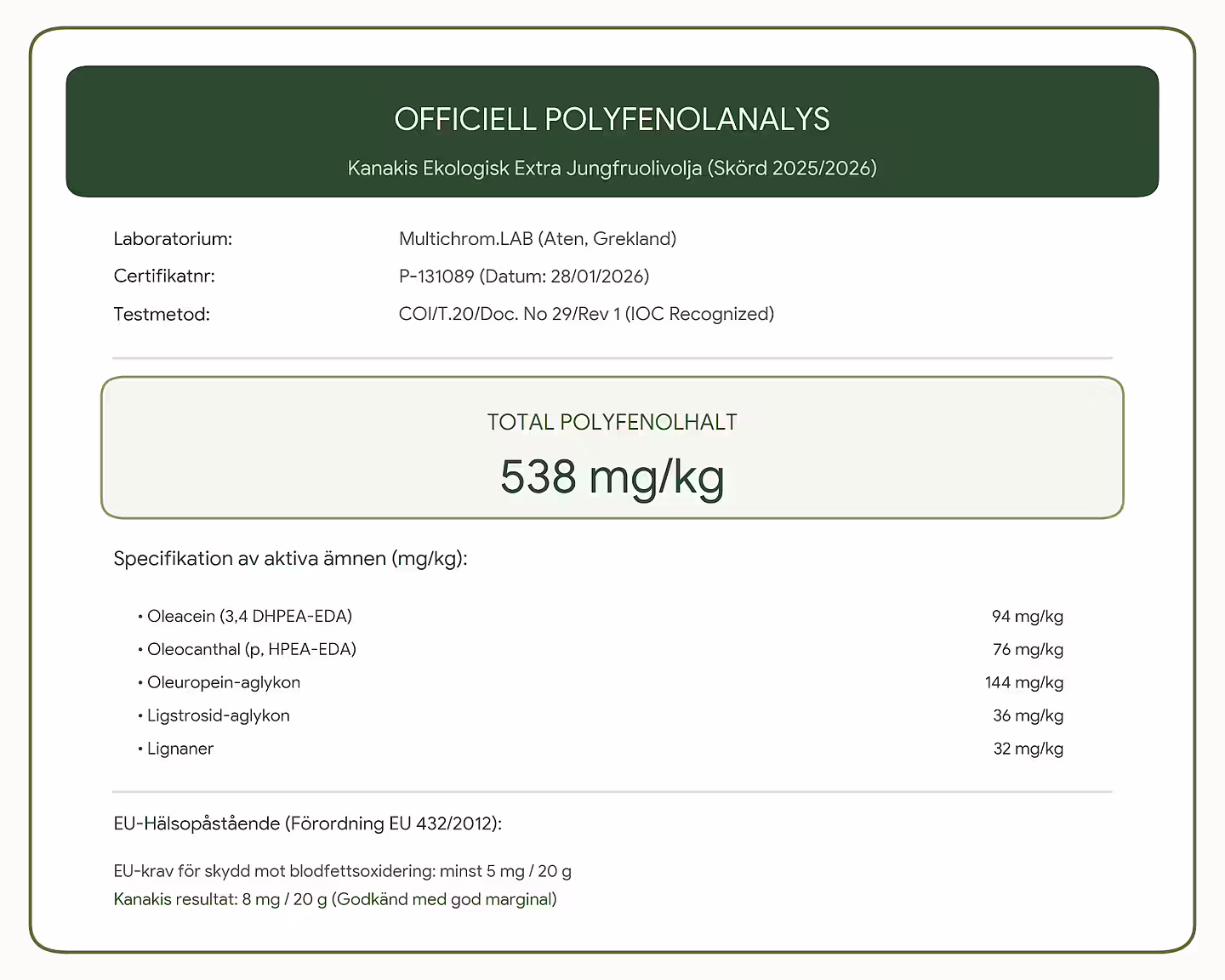Select the 'Oleuropein-aglykon' row name
Image resolution: width=1225 pixels, height=980 pixels.
point(224,682)
